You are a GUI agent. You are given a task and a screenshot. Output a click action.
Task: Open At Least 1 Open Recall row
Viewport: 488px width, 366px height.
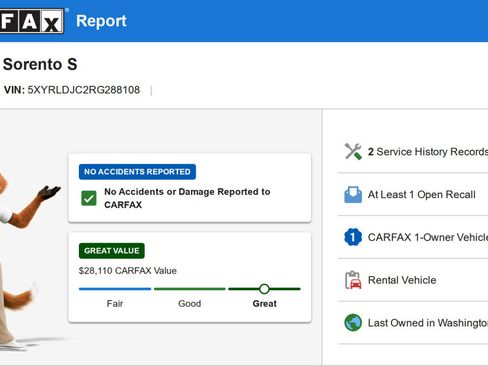coord(413,194)
